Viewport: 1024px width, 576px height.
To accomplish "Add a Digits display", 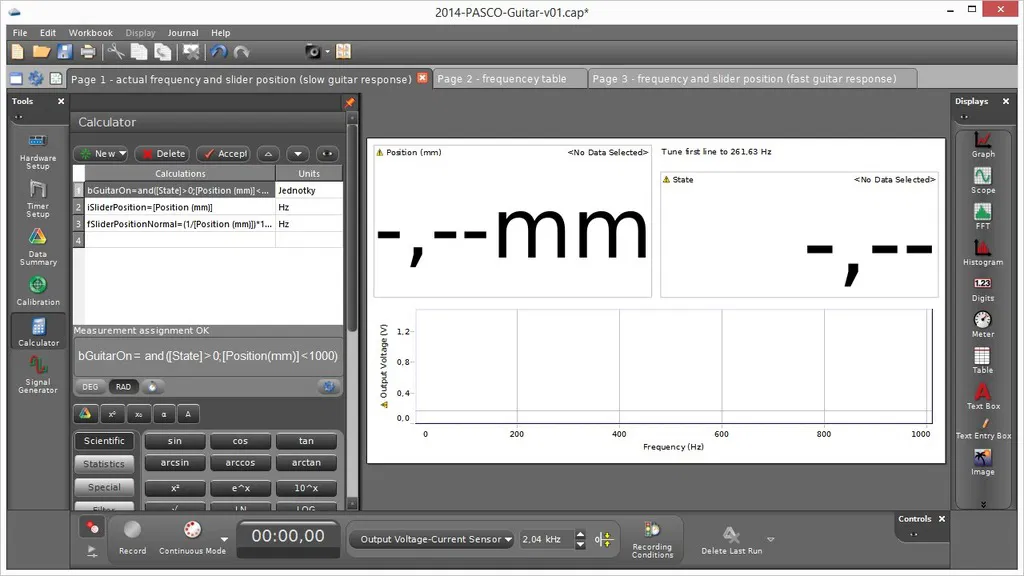I will point(982,289).
